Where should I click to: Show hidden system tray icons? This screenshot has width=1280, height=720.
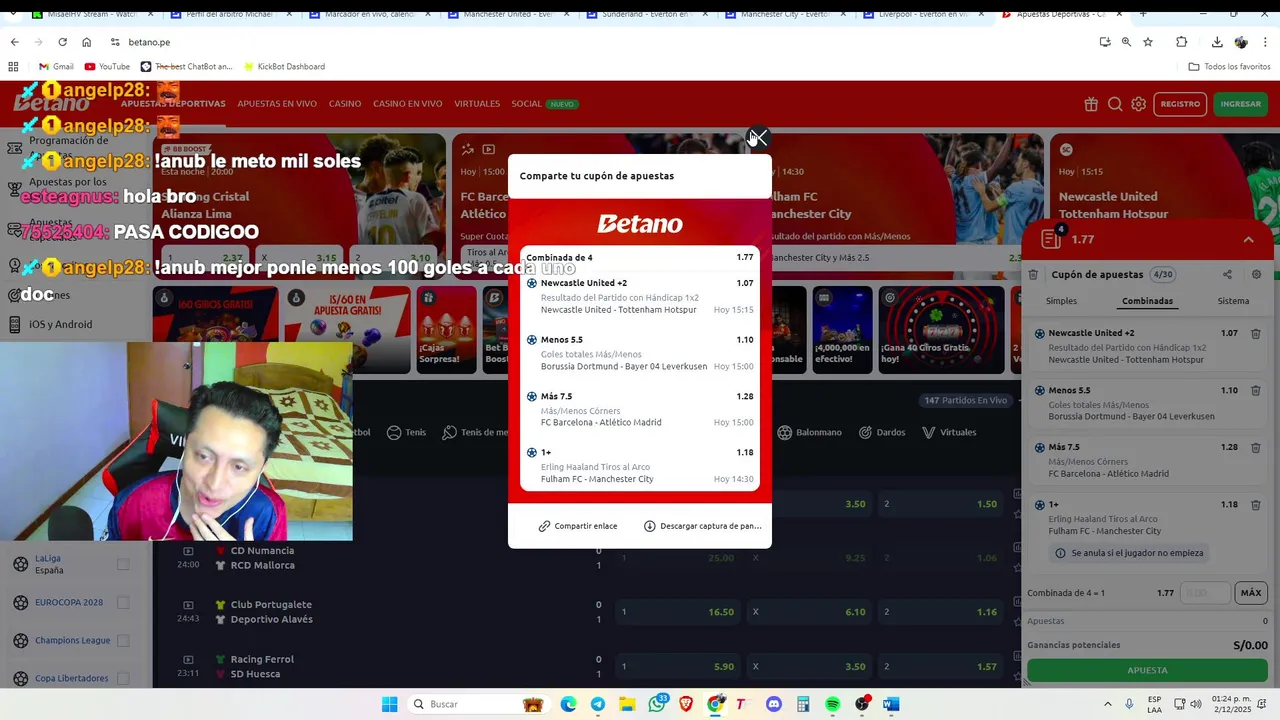point(1107,704)
